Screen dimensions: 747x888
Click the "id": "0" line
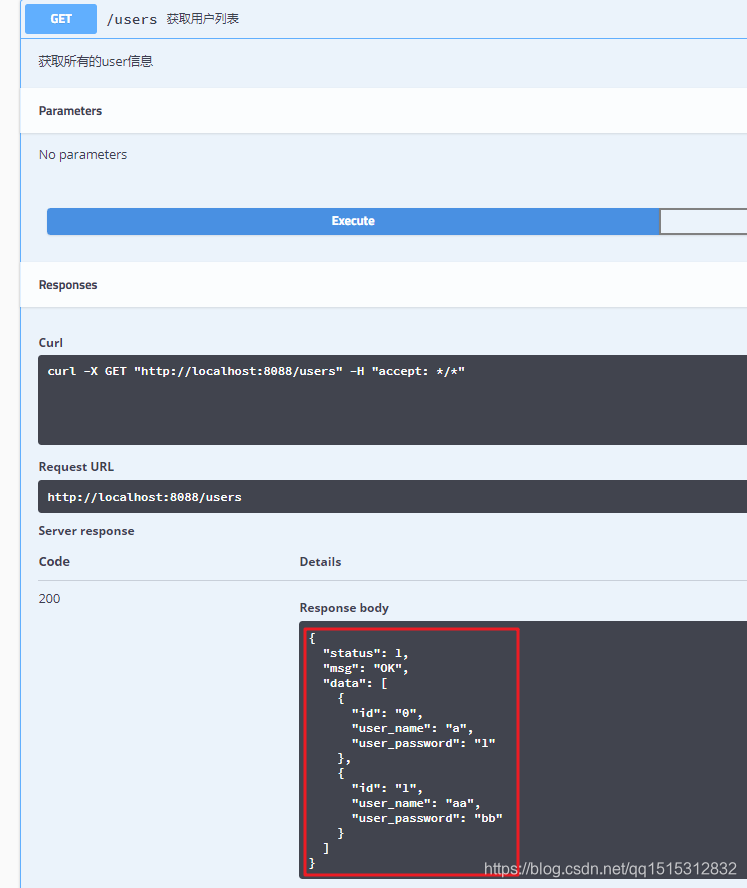coord(387,714)
